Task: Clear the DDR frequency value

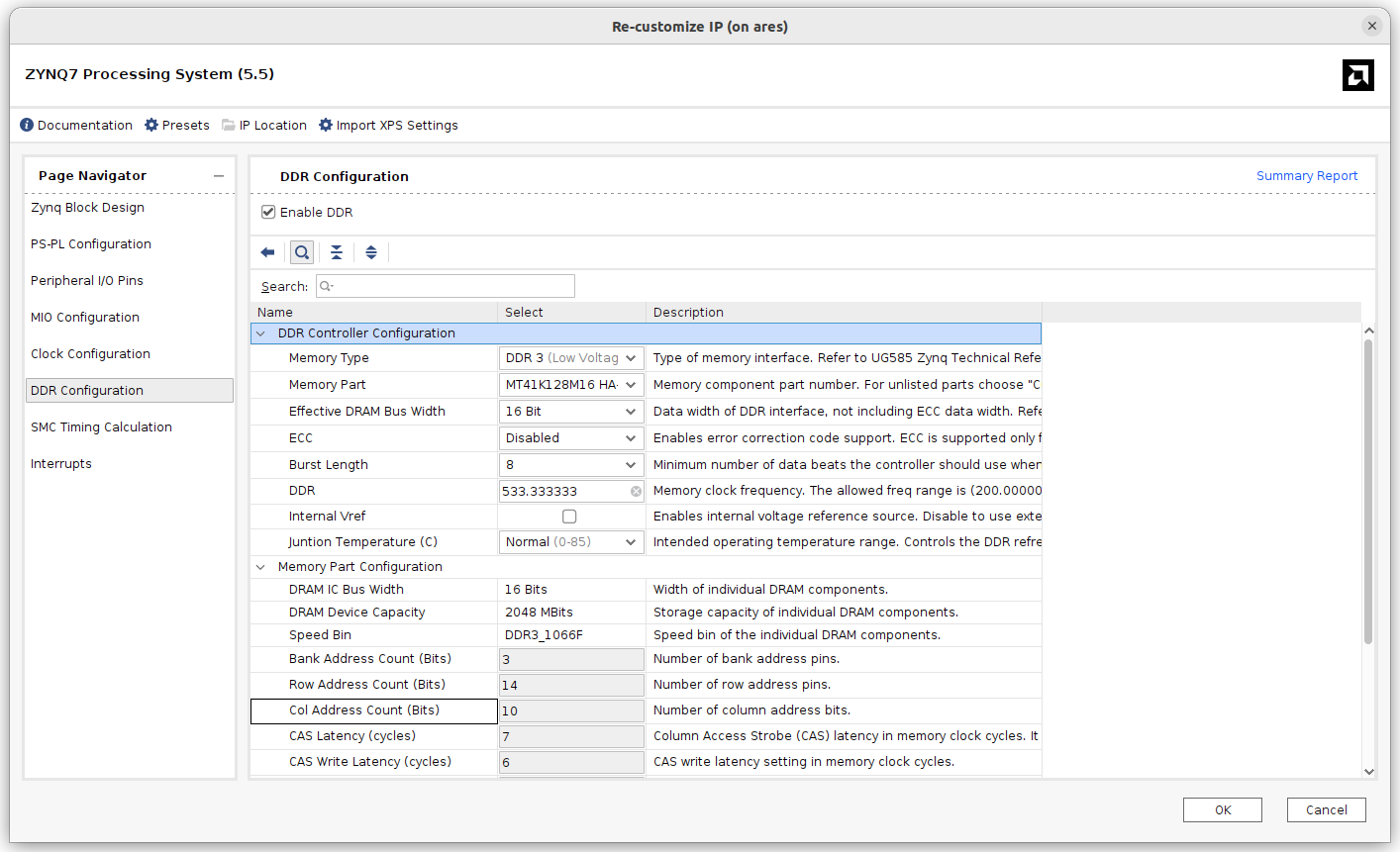Action: tap(636, 491)
